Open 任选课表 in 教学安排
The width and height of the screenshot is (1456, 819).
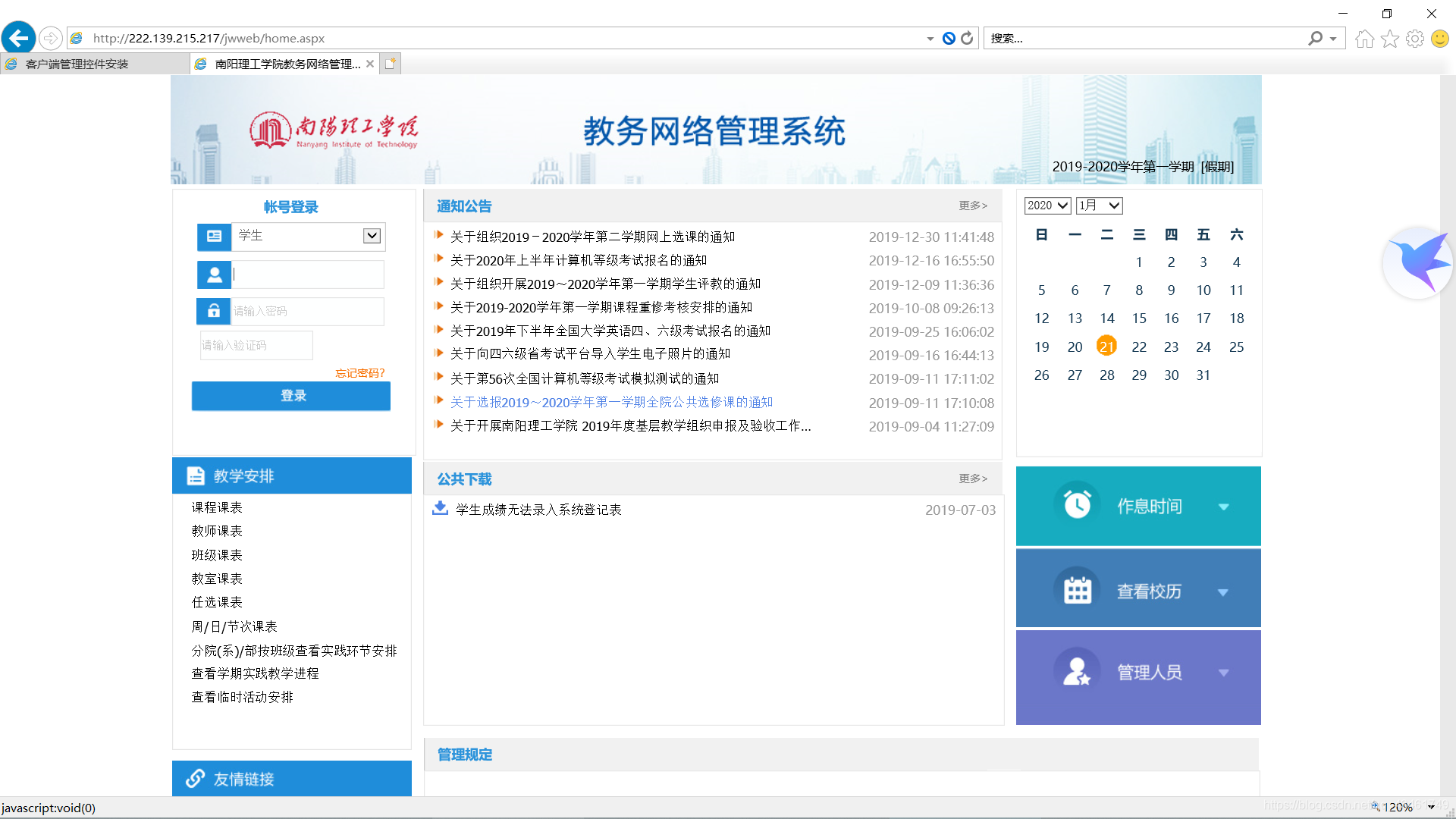pyautogui.click(x=217, y=602)
